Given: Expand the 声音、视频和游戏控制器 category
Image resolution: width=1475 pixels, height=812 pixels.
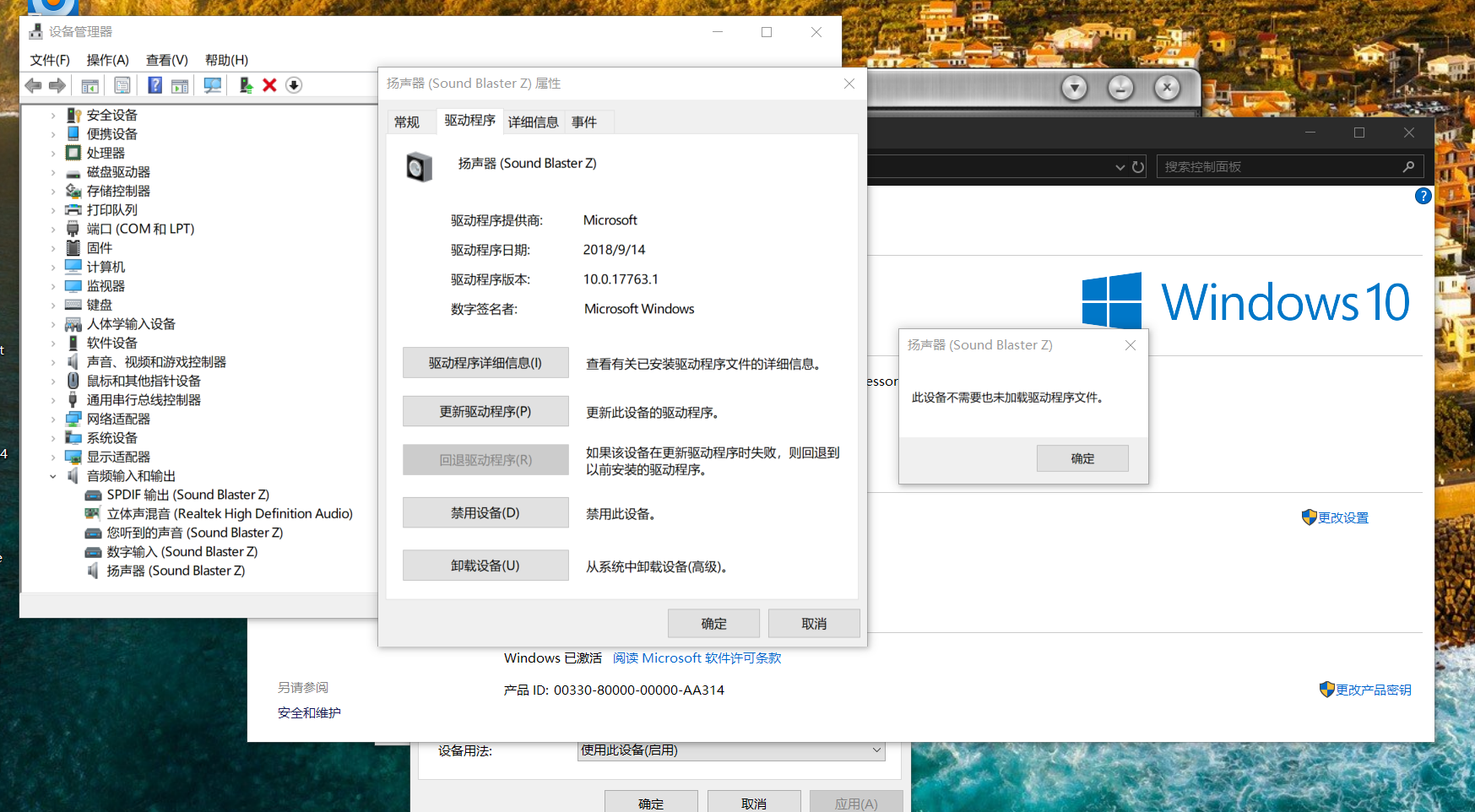Looking at the screenshot, I should click(53, 362).
